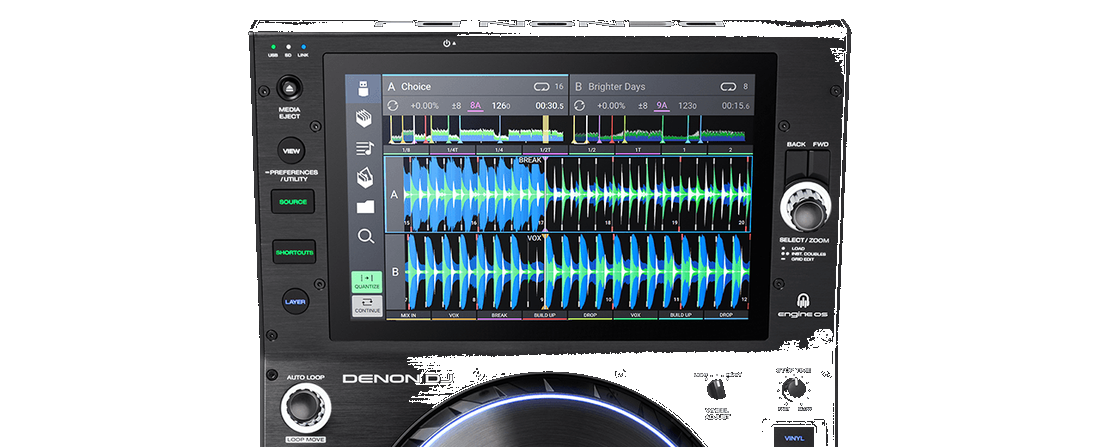This screenshot has width=1100, height=447.
Task: Jump to the first BUILD UP cue
Action: click(545, 316)
